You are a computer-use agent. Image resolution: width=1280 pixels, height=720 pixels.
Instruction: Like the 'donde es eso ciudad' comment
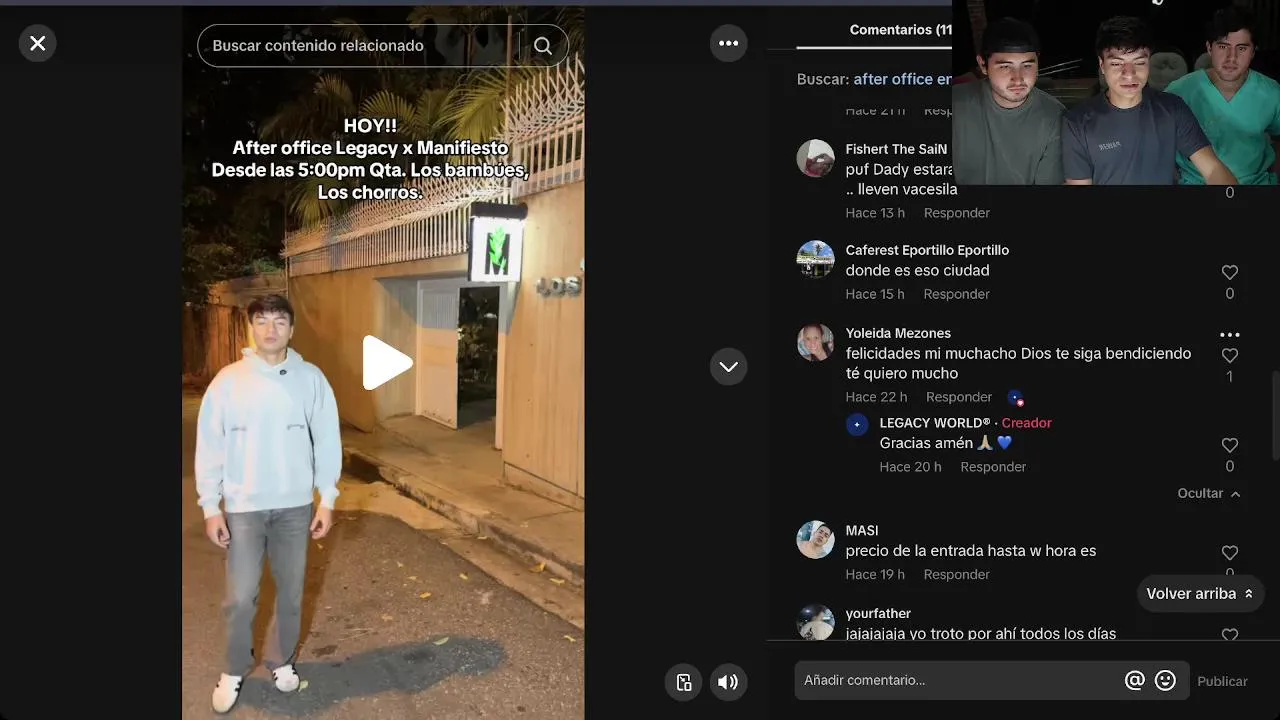1230,272
